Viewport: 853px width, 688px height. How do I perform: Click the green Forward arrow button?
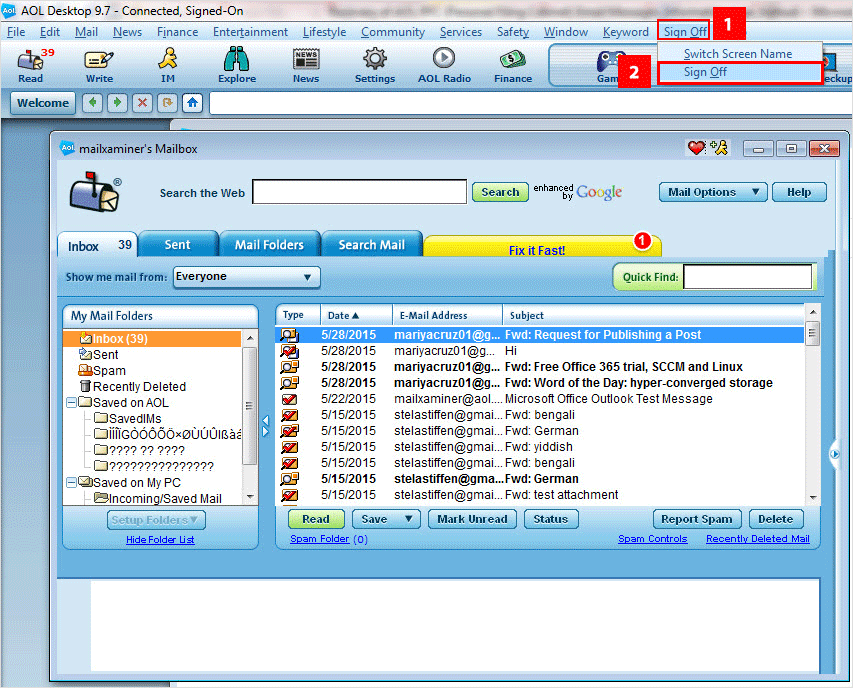pyautogui.click(x=118, y=102)
